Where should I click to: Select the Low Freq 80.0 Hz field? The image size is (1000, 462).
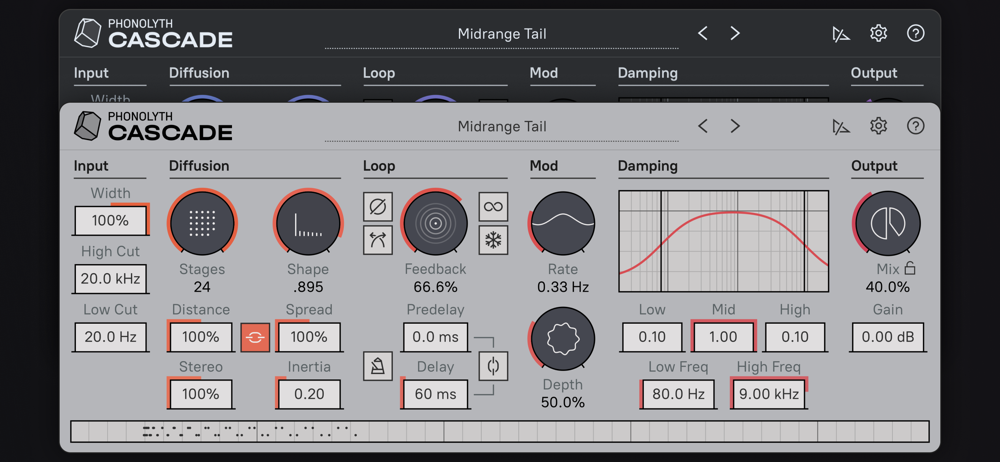tap(679, 394)
